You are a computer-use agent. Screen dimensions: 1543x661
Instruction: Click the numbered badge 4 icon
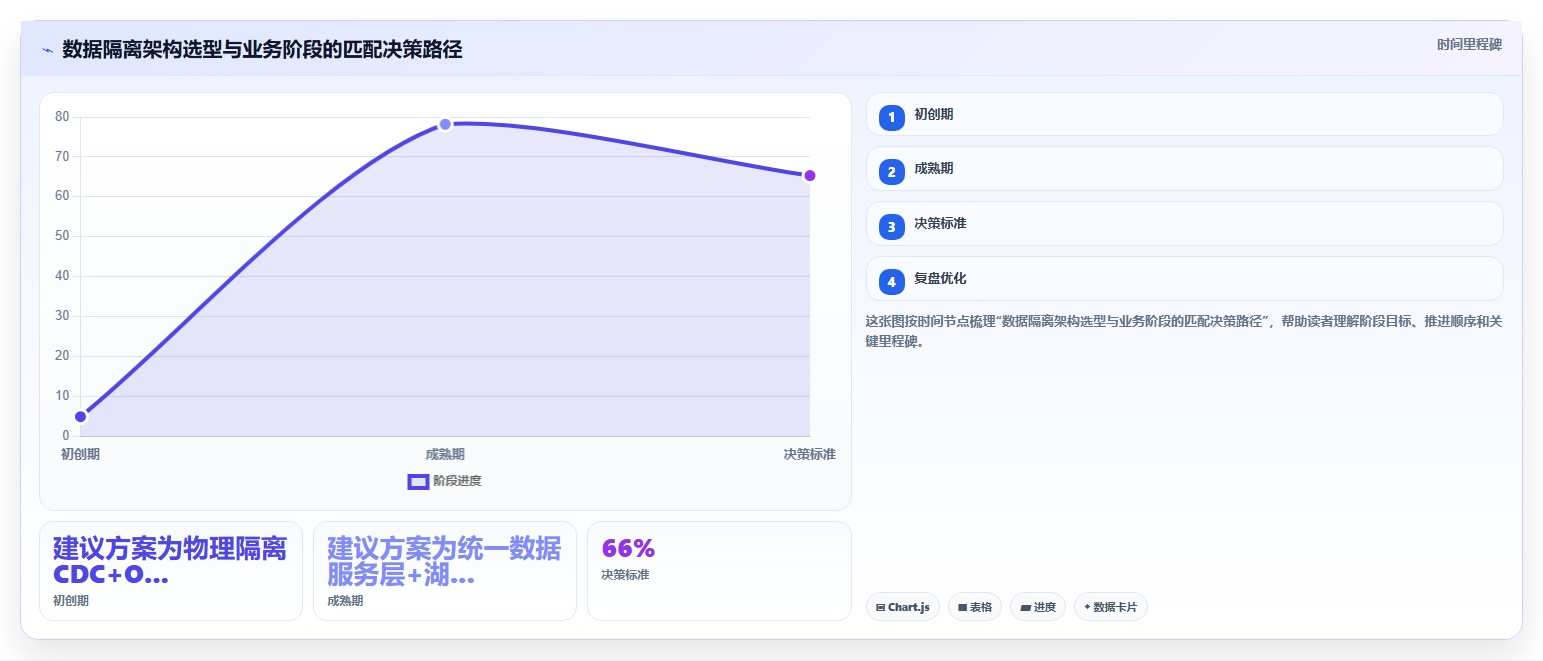click(x=891, y=282)
